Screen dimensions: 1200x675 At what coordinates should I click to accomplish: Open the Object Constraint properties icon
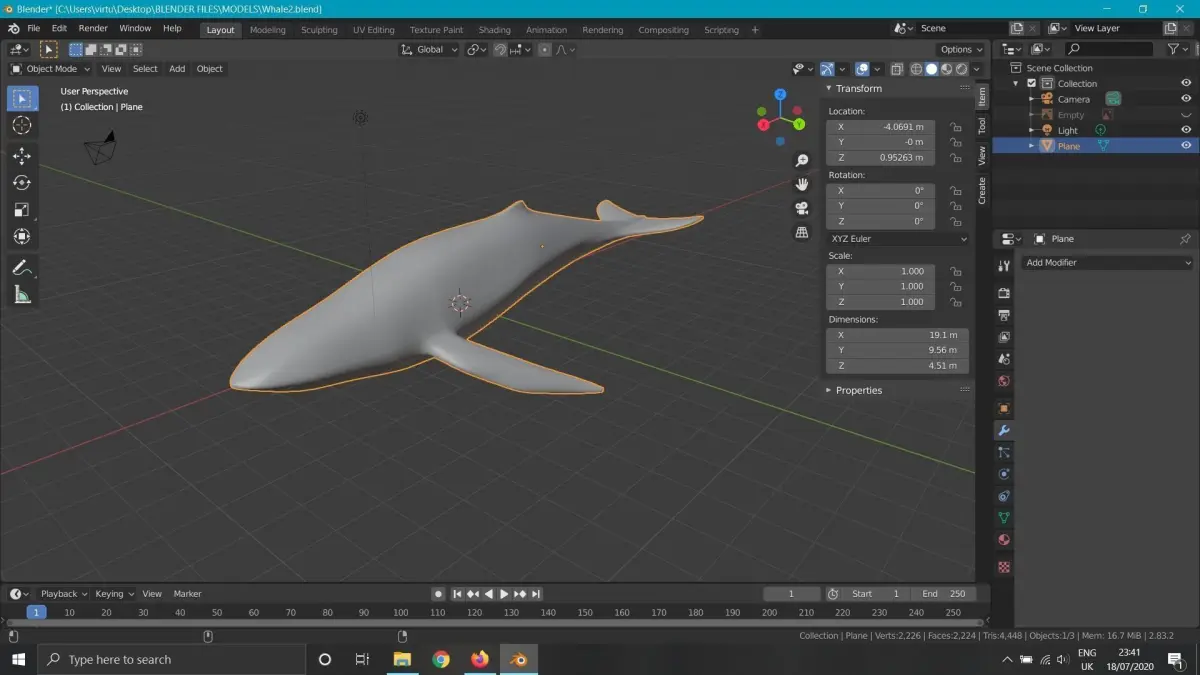pos(1004,496)
